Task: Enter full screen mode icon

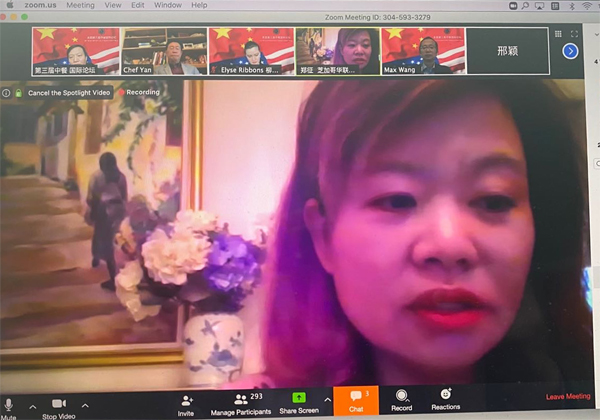Action: (x=574, y=34)
